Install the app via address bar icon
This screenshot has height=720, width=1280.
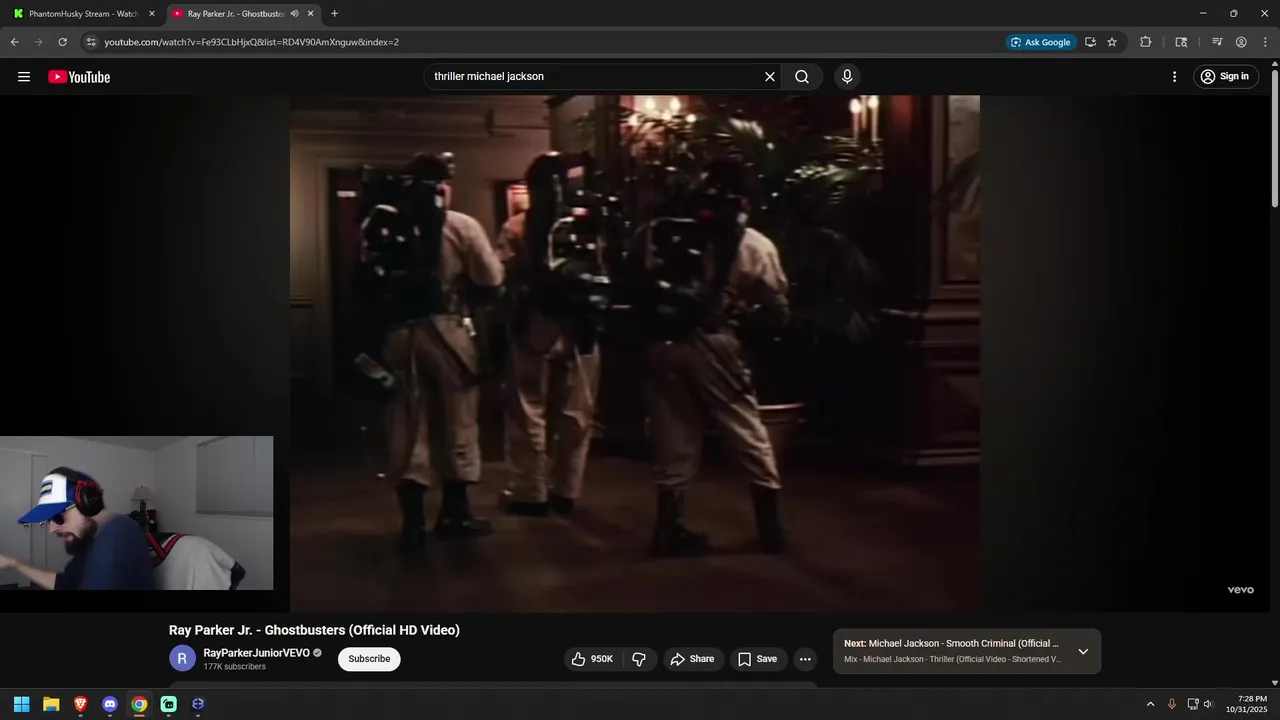[1090, 42]
